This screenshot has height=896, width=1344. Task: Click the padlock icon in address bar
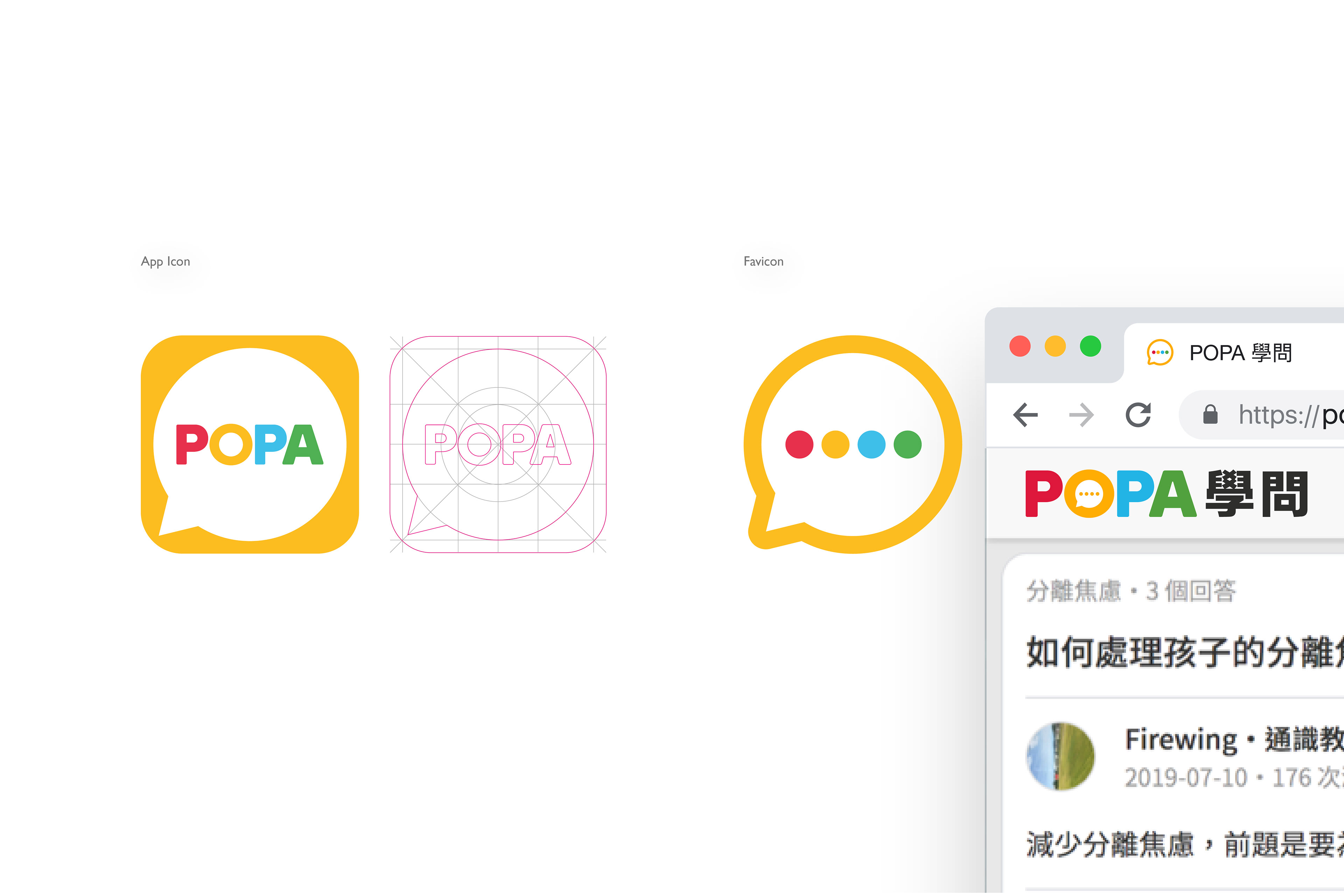[1210, 414]
